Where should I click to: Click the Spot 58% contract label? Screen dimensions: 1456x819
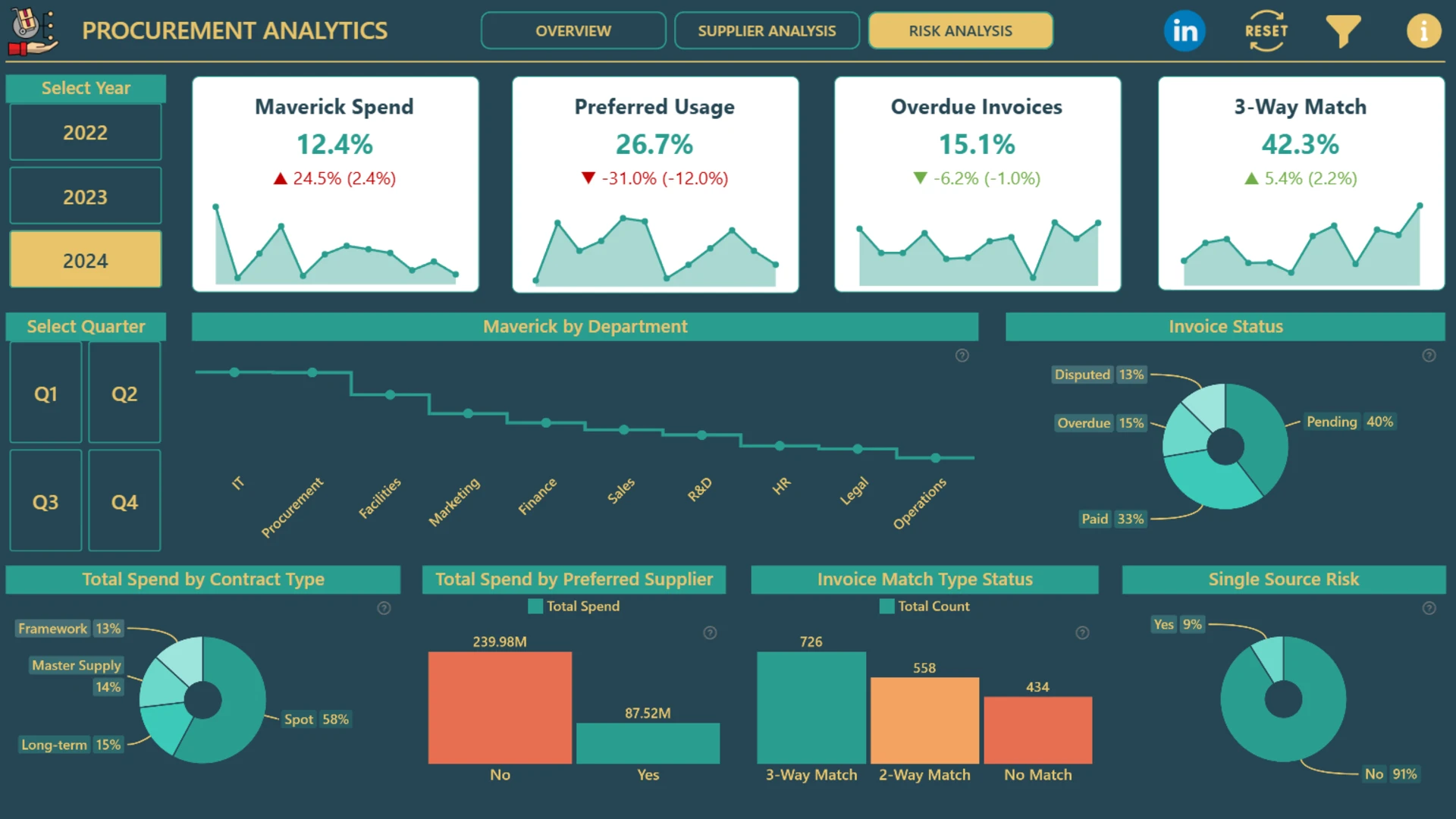[316, 720]
